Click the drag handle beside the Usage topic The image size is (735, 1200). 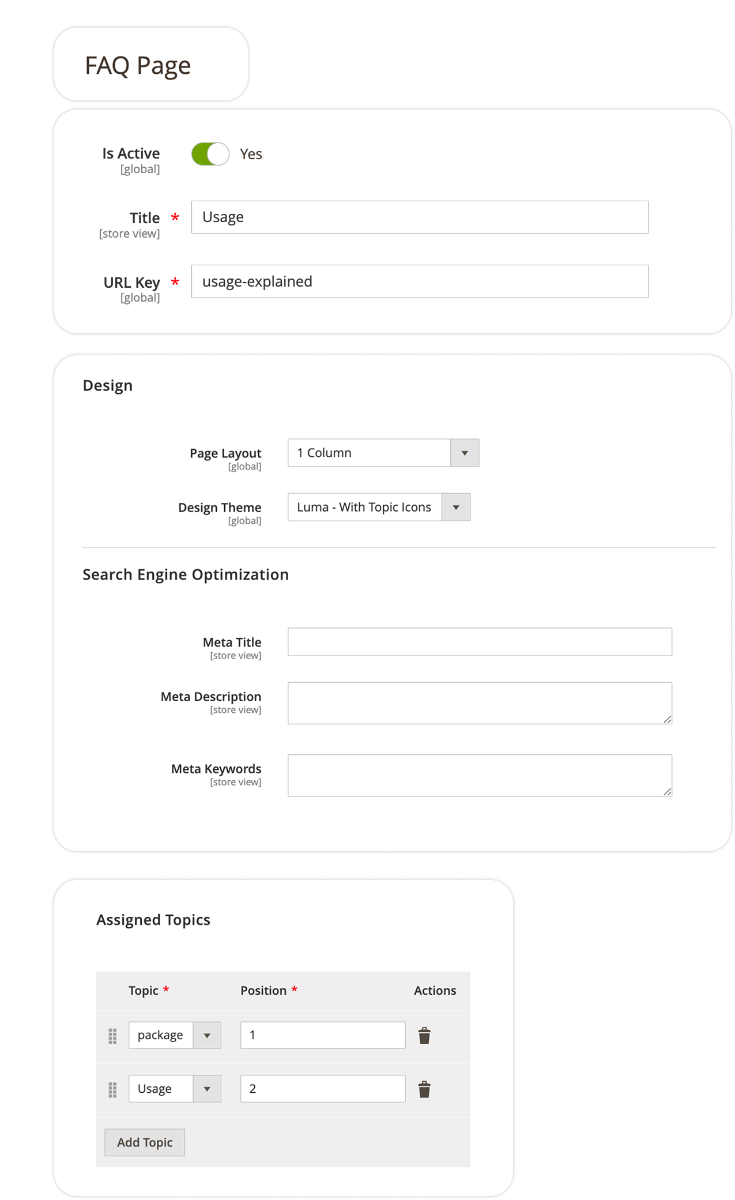112,1088
